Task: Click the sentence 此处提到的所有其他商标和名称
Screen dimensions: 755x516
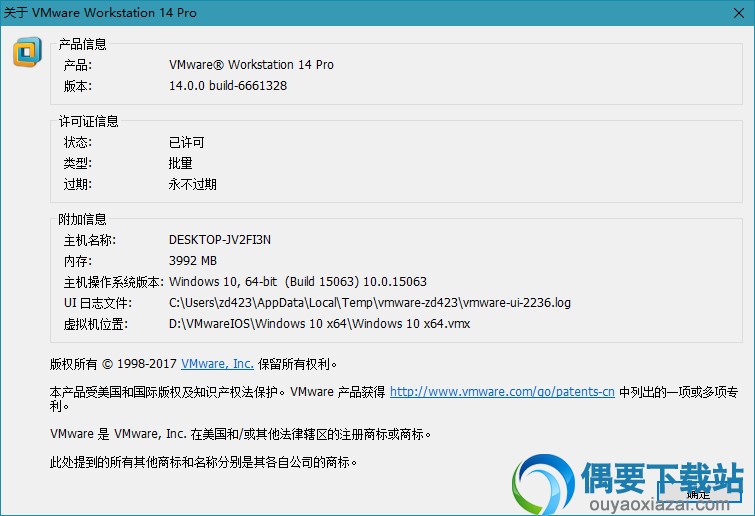Action: pyautogui.click(x=203, y=462)
